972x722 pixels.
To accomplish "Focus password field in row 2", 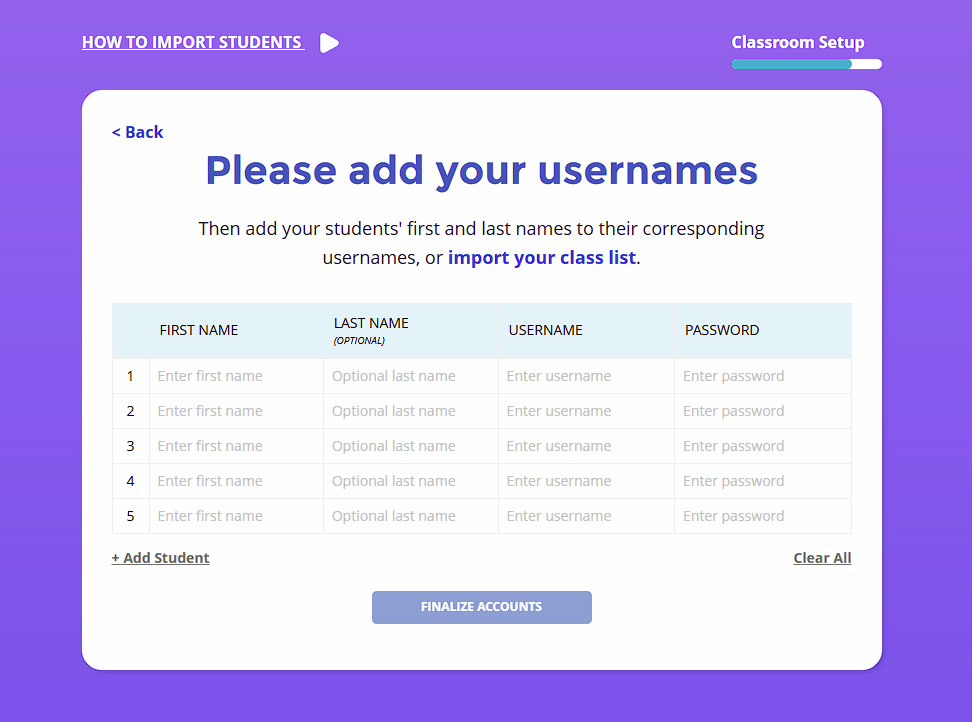I will click(x=763, y=412).
